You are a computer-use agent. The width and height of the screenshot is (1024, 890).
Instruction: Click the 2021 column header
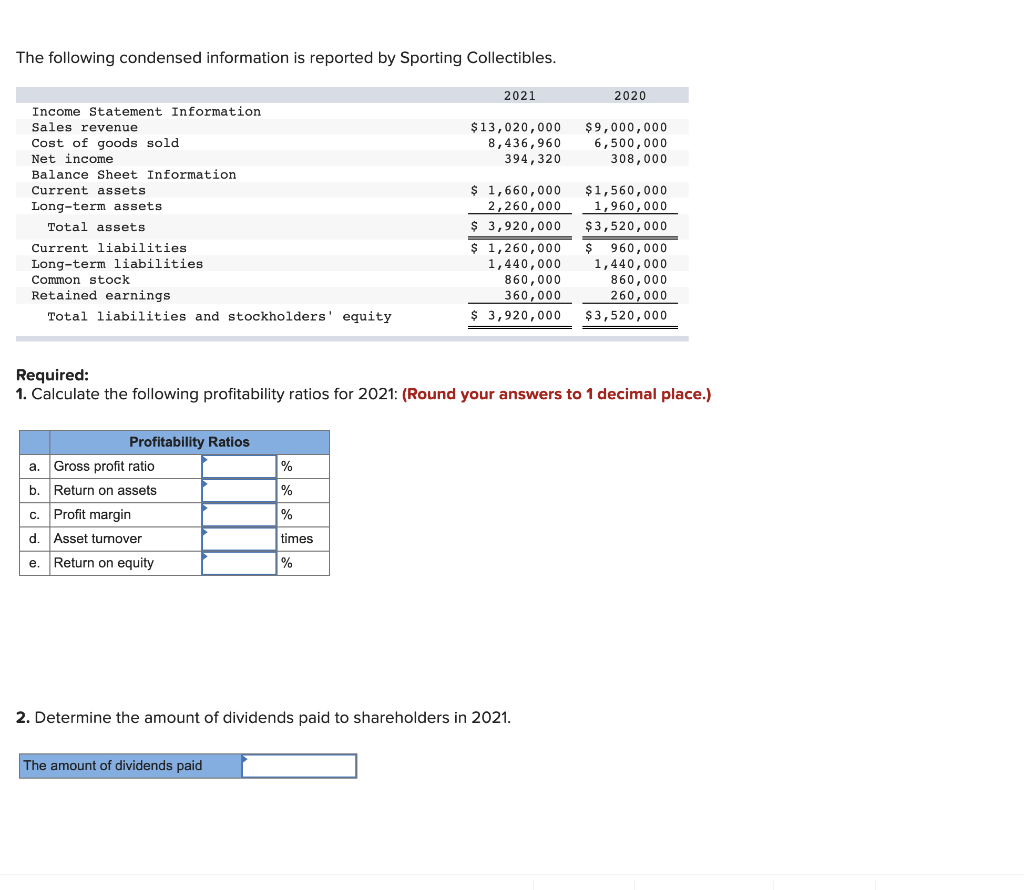coord(520,95)
